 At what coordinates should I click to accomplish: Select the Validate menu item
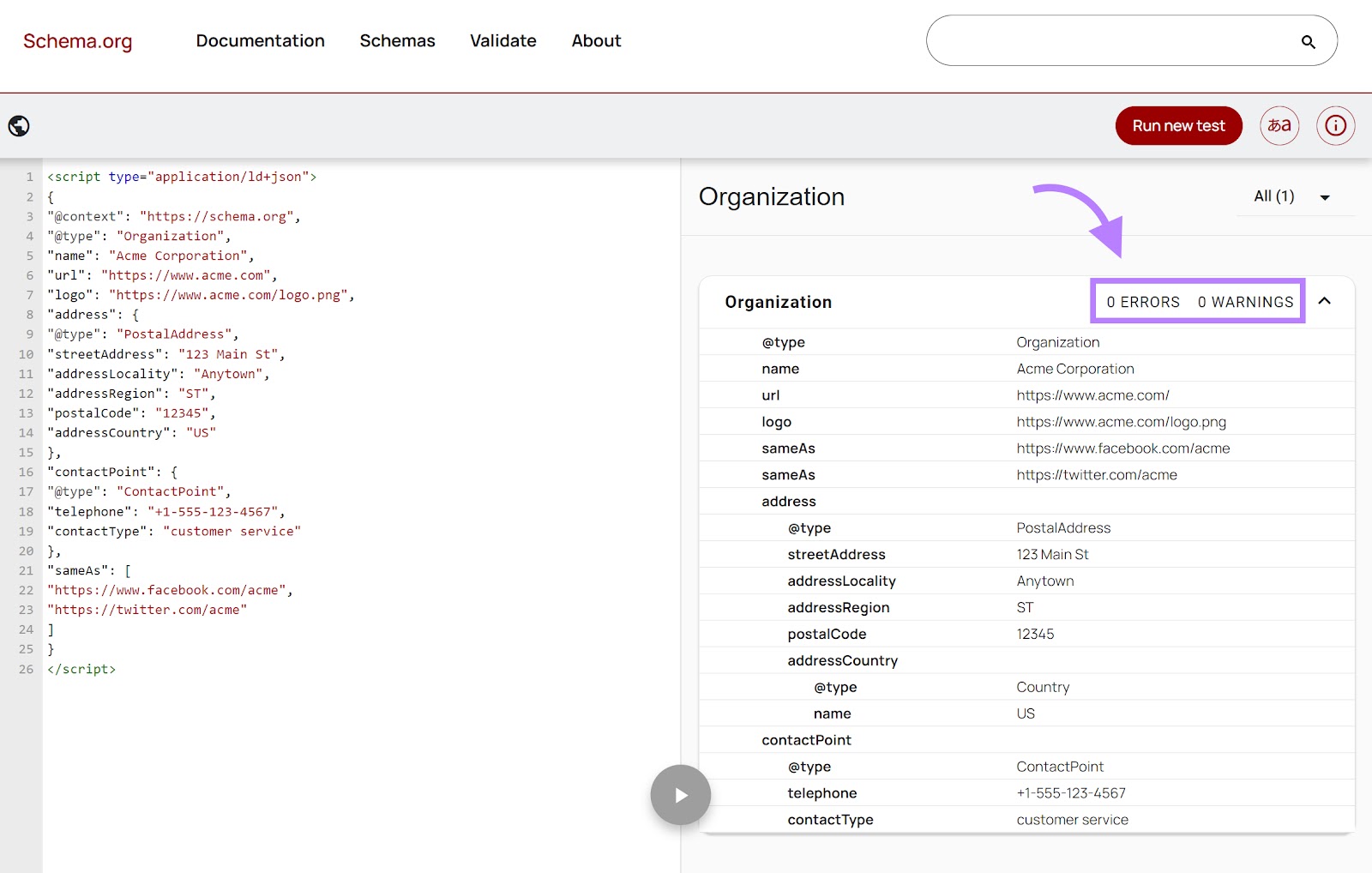coord(502,40)
